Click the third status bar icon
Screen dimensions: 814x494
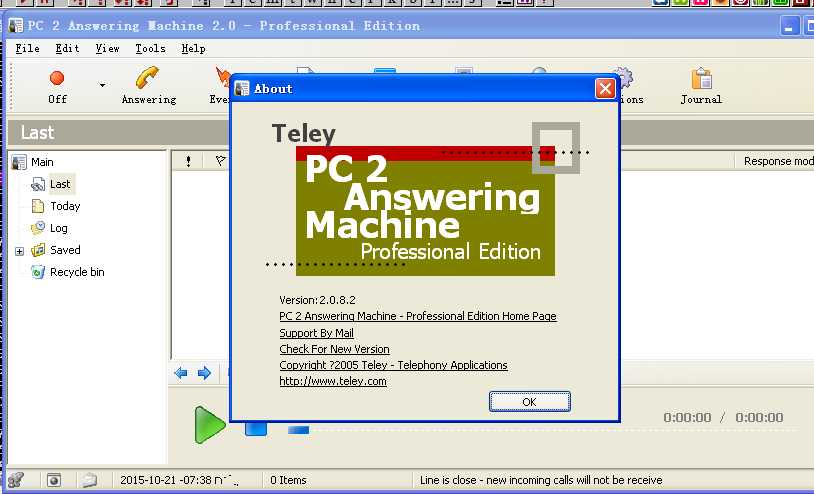point(90,480)
